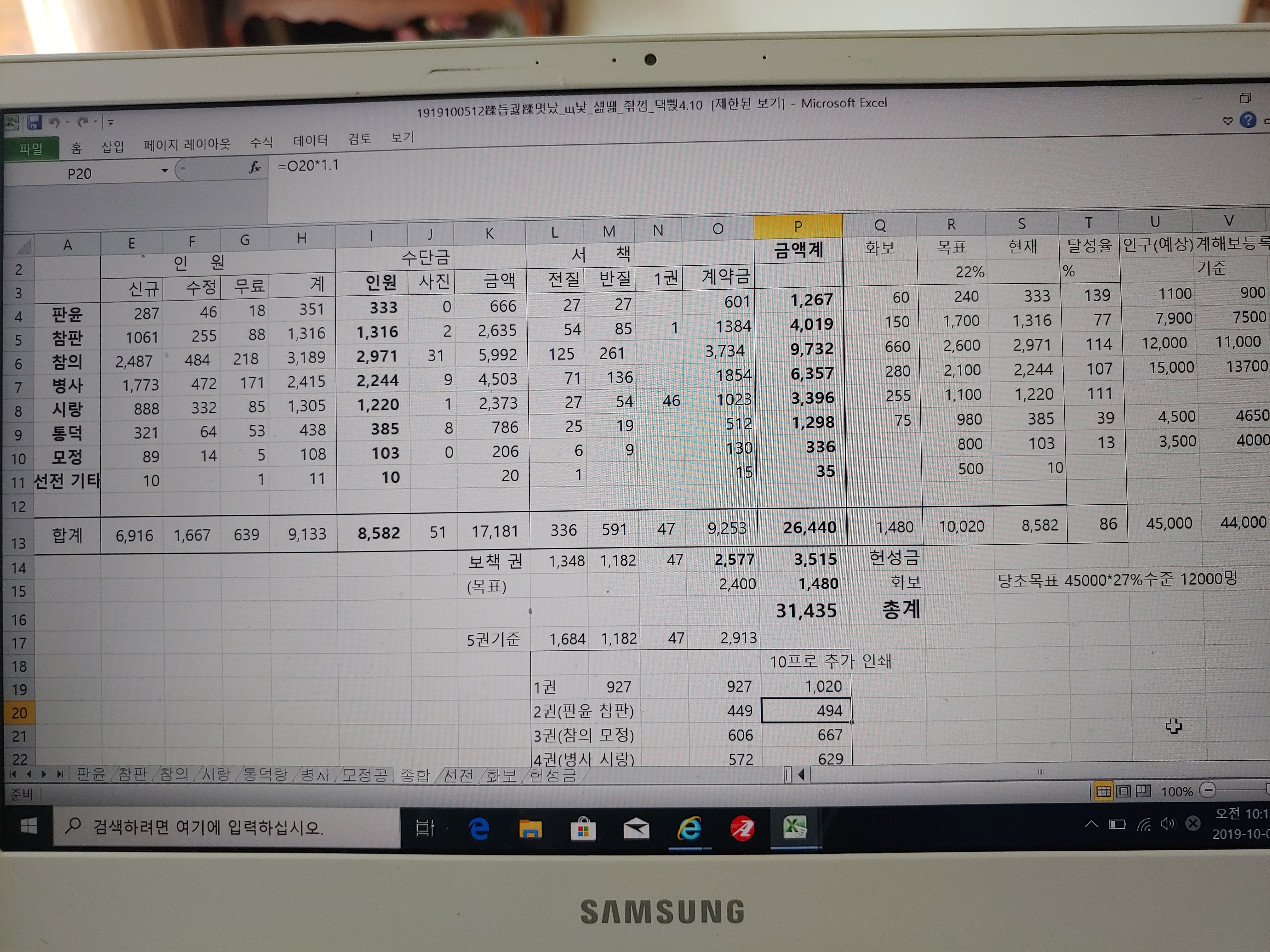Click the fx Insert Function icon
The width and height of the screenshot is (1270, 952).
(x=255, y=167)
